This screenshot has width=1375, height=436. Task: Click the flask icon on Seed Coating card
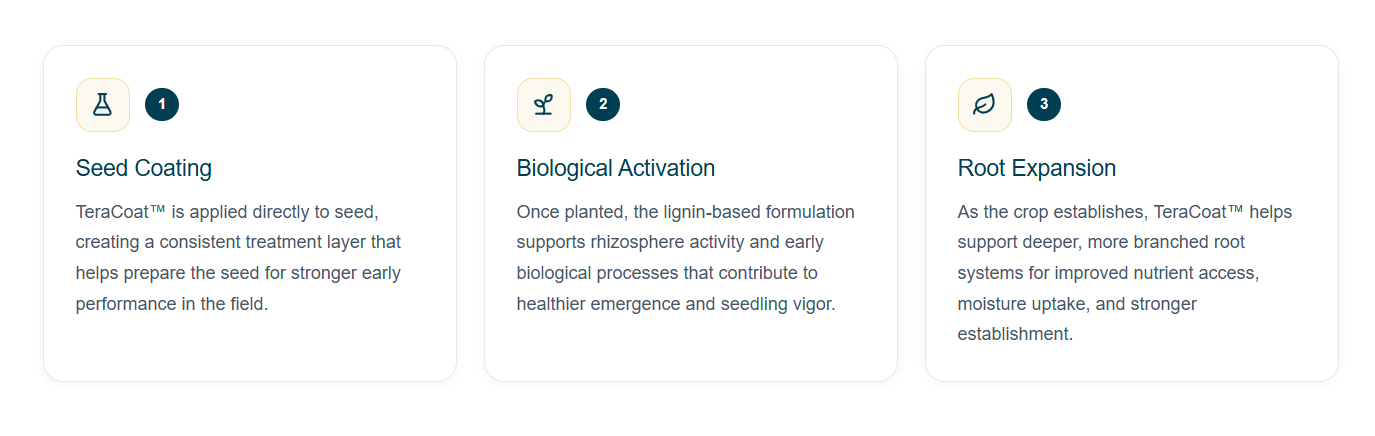[x=102, y=104]
